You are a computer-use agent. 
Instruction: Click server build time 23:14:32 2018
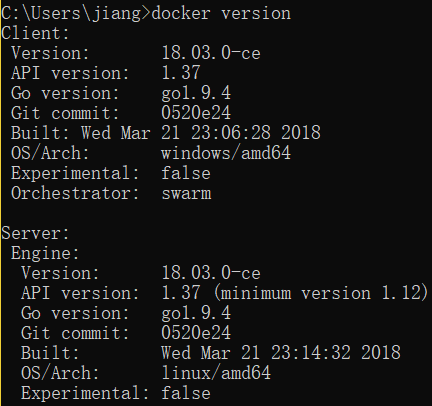click(336, 353)
